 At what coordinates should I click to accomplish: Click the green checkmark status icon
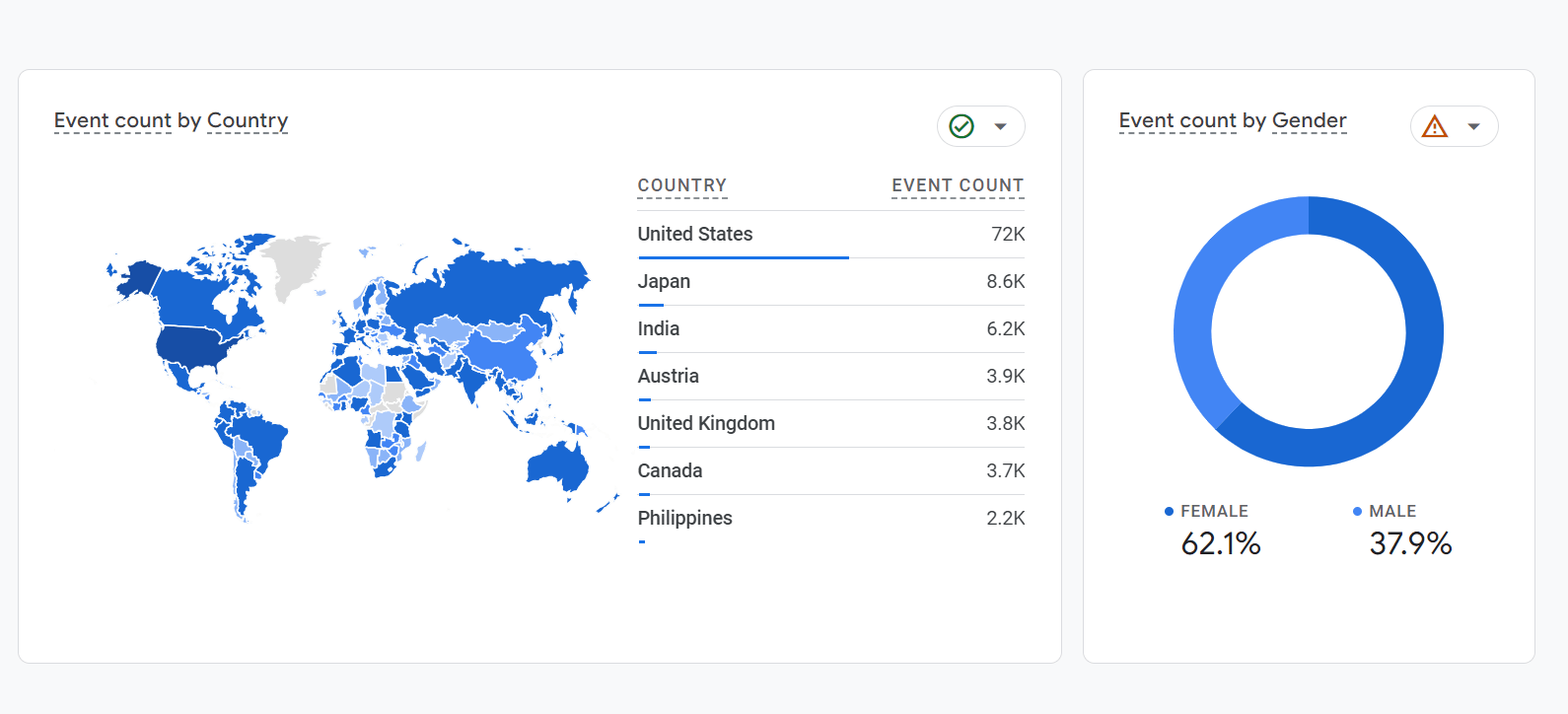click(x=962, y=126)
